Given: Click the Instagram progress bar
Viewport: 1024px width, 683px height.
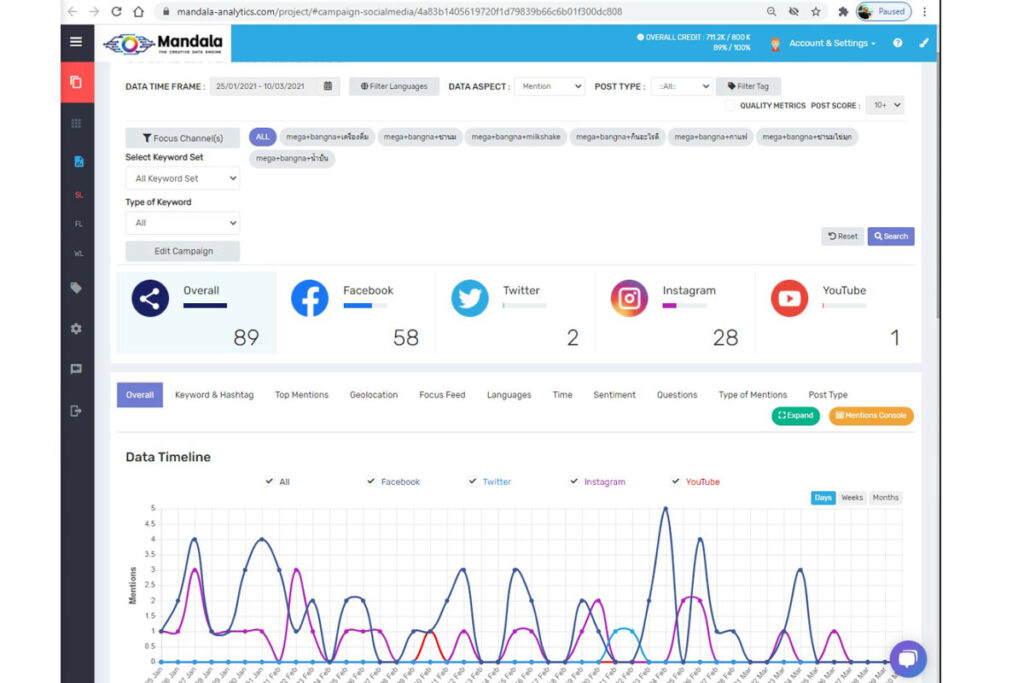Looking at the screenshot, I should point(684,306).
